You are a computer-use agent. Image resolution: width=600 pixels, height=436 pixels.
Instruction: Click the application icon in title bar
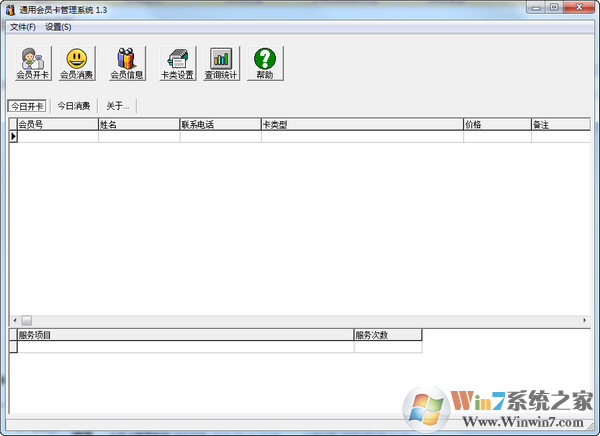click(10, 10)
